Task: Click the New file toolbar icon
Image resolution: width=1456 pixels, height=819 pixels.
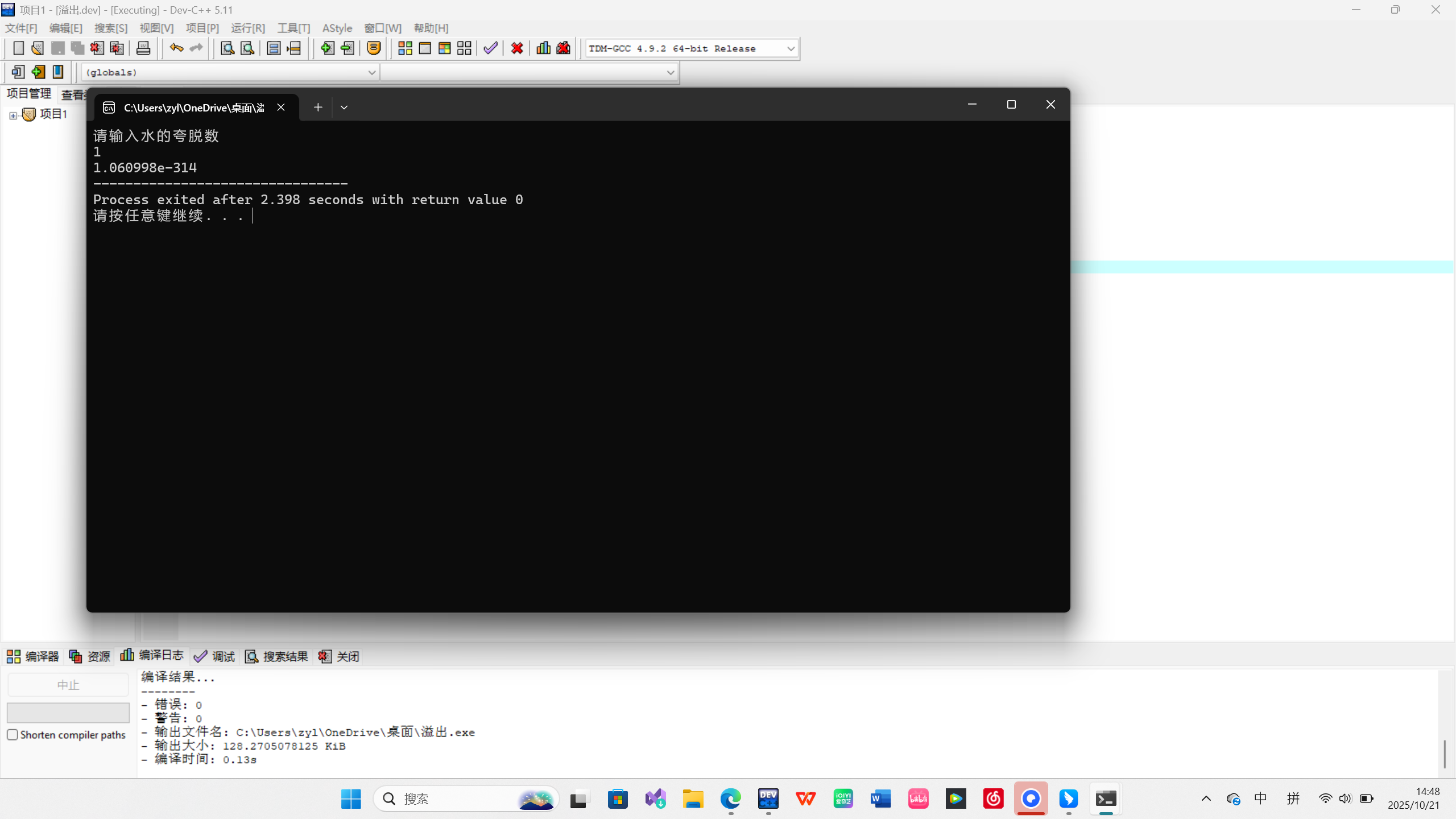Action: (18, 48)
